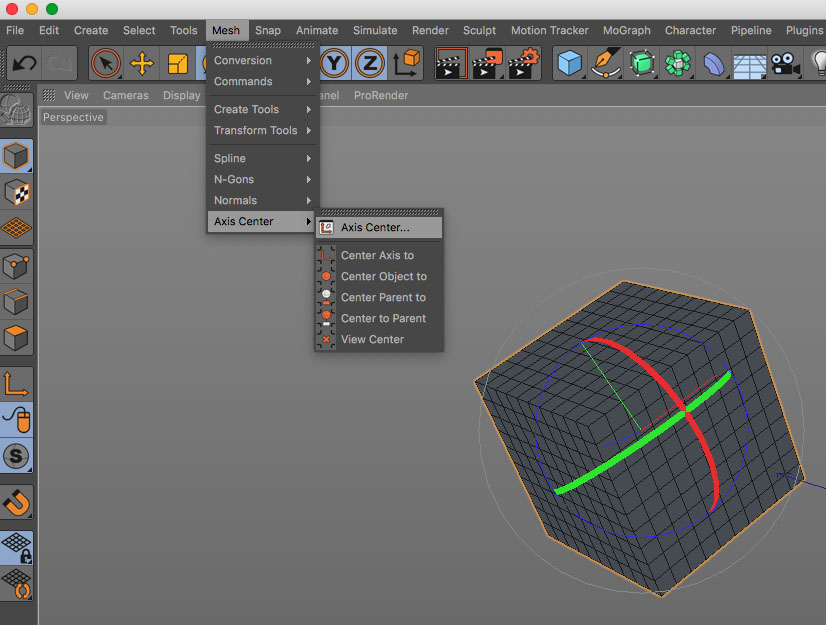Click the Undo arrow icon
Screen dimensions: 826x625
tap(24, 65)
